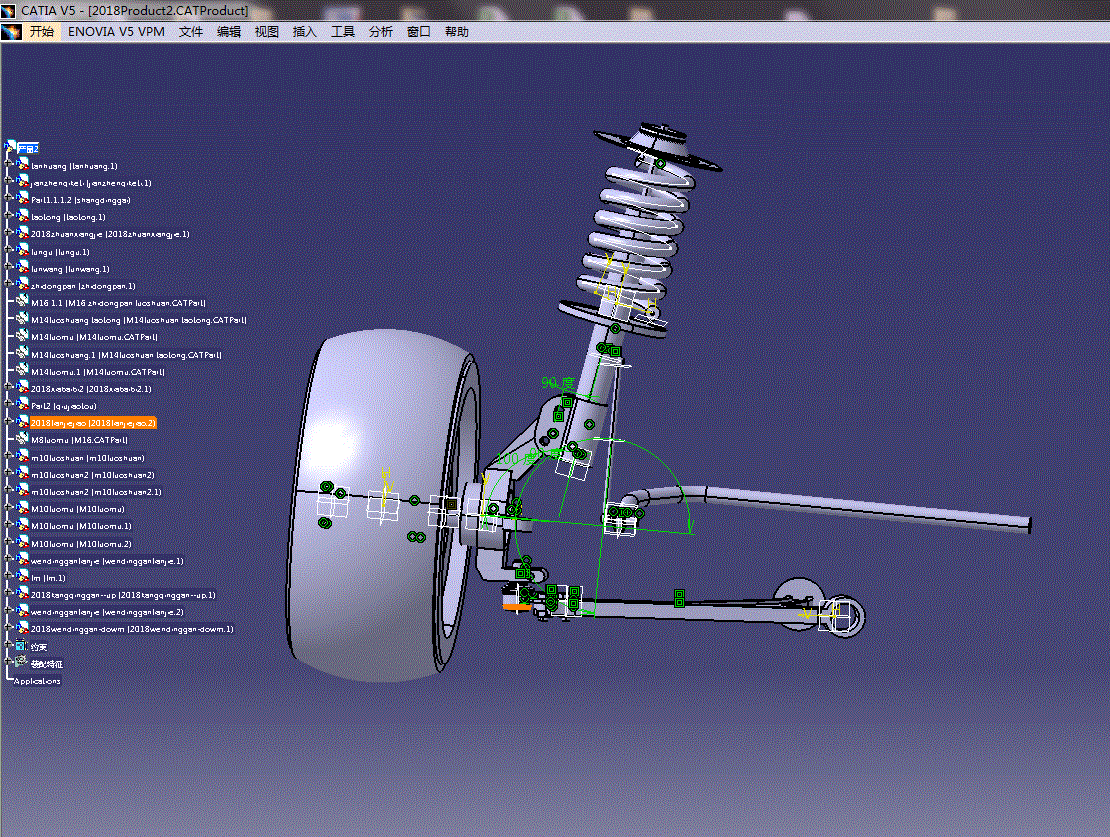Screen dimensions: 1110x837
Task: Click the icon of highlighted 2018lianjiejiao node
Action: pos(23,422)
